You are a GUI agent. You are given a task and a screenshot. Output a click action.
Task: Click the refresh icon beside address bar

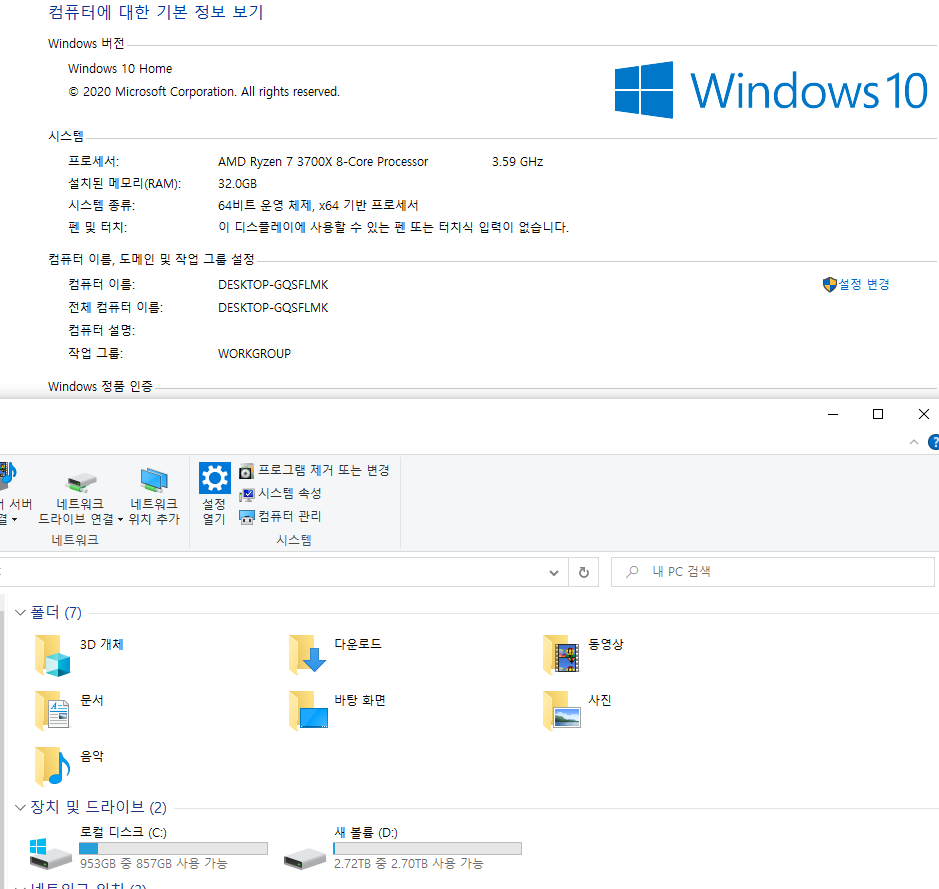(583, 572)
